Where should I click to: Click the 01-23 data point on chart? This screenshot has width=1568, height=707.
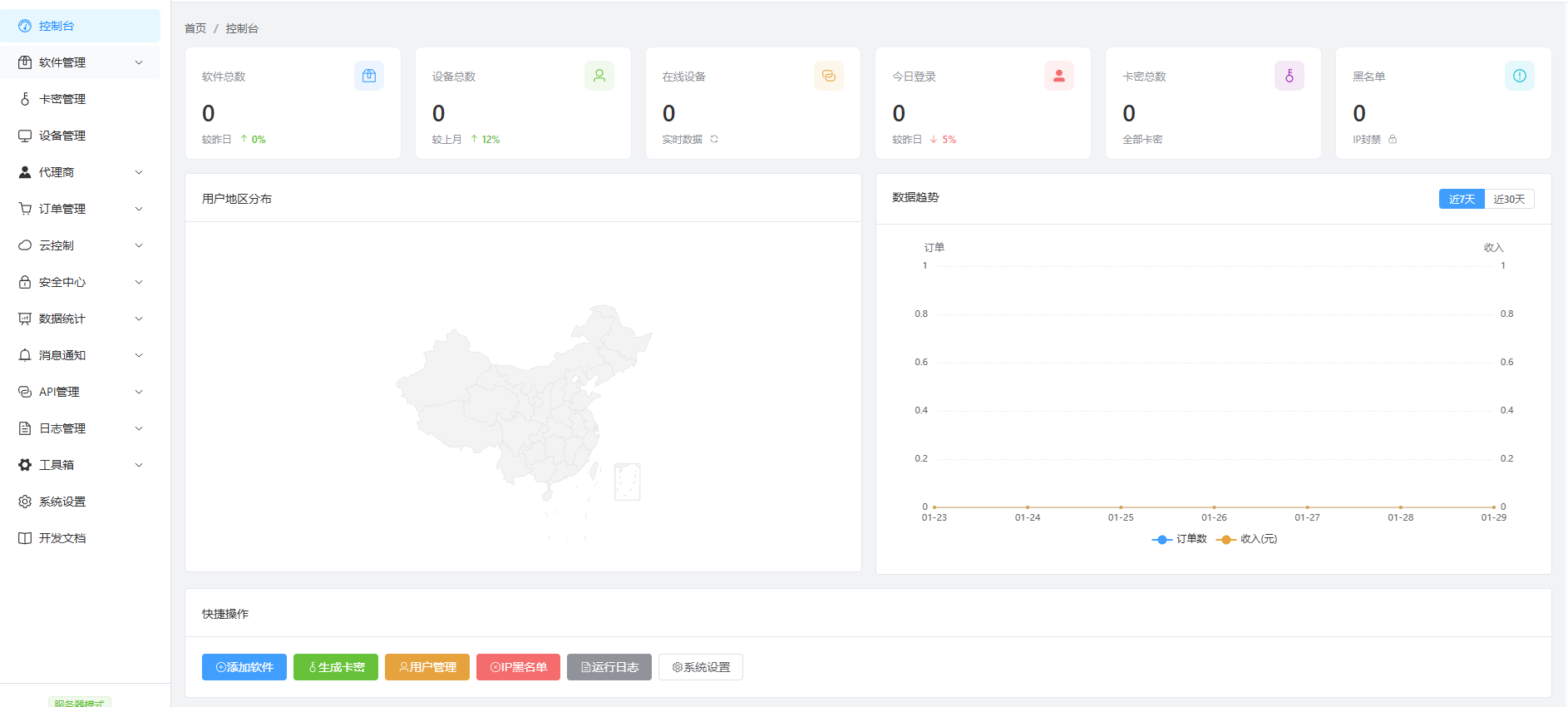point(934,507)
